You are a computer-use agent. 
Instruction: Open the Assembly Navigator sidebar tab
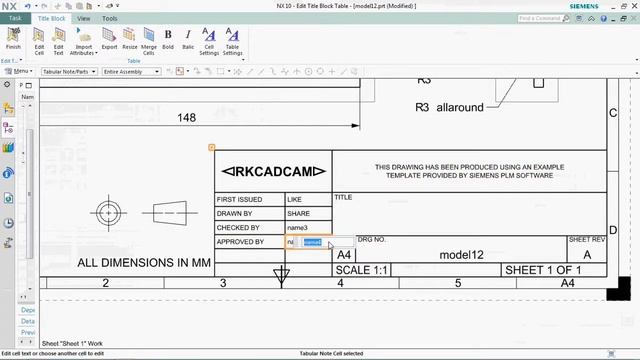[8, 109]
